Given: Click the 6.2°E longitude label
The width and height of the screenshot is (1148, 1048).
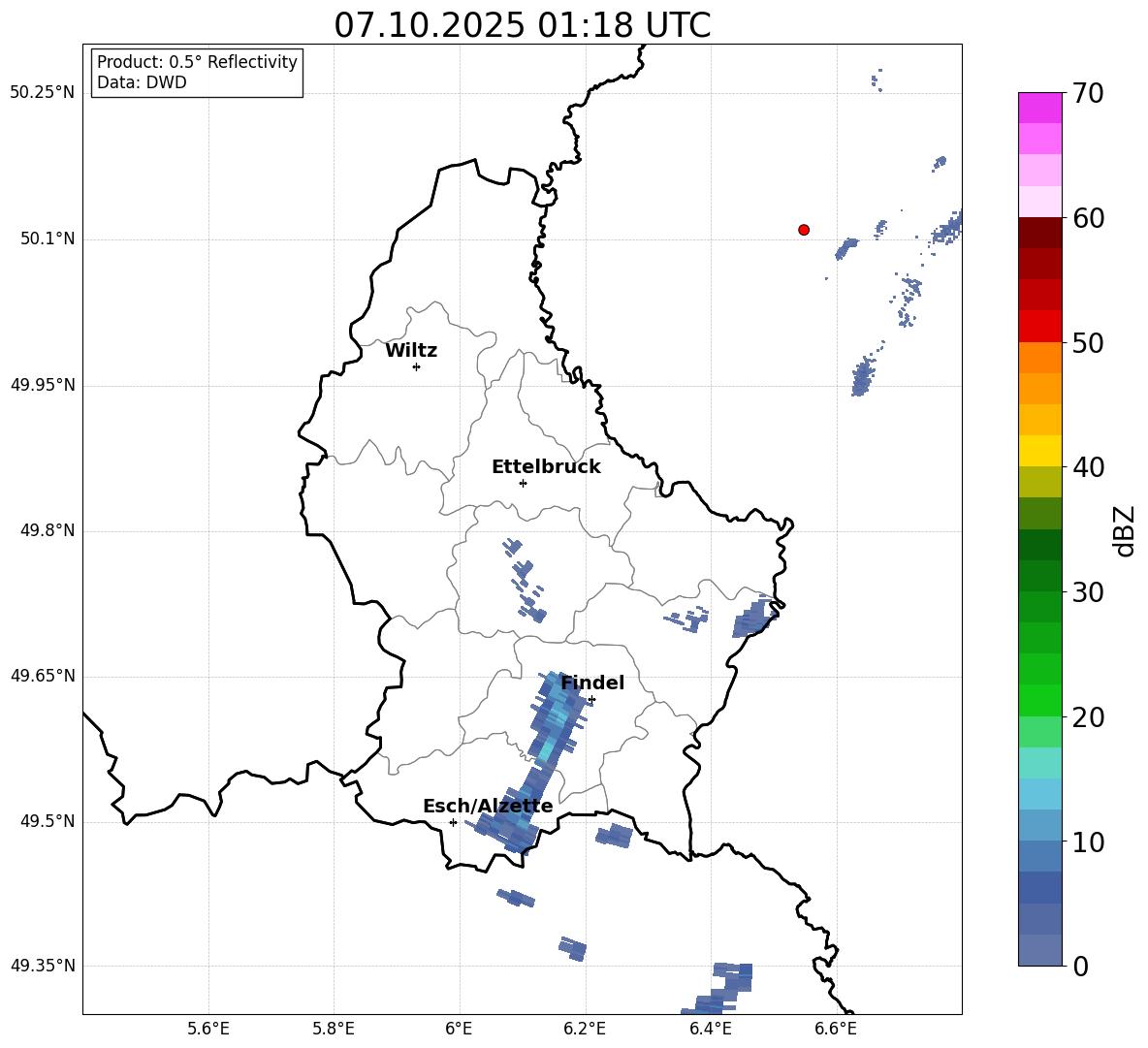Looking at the screenshot, I should (585, 1029).
